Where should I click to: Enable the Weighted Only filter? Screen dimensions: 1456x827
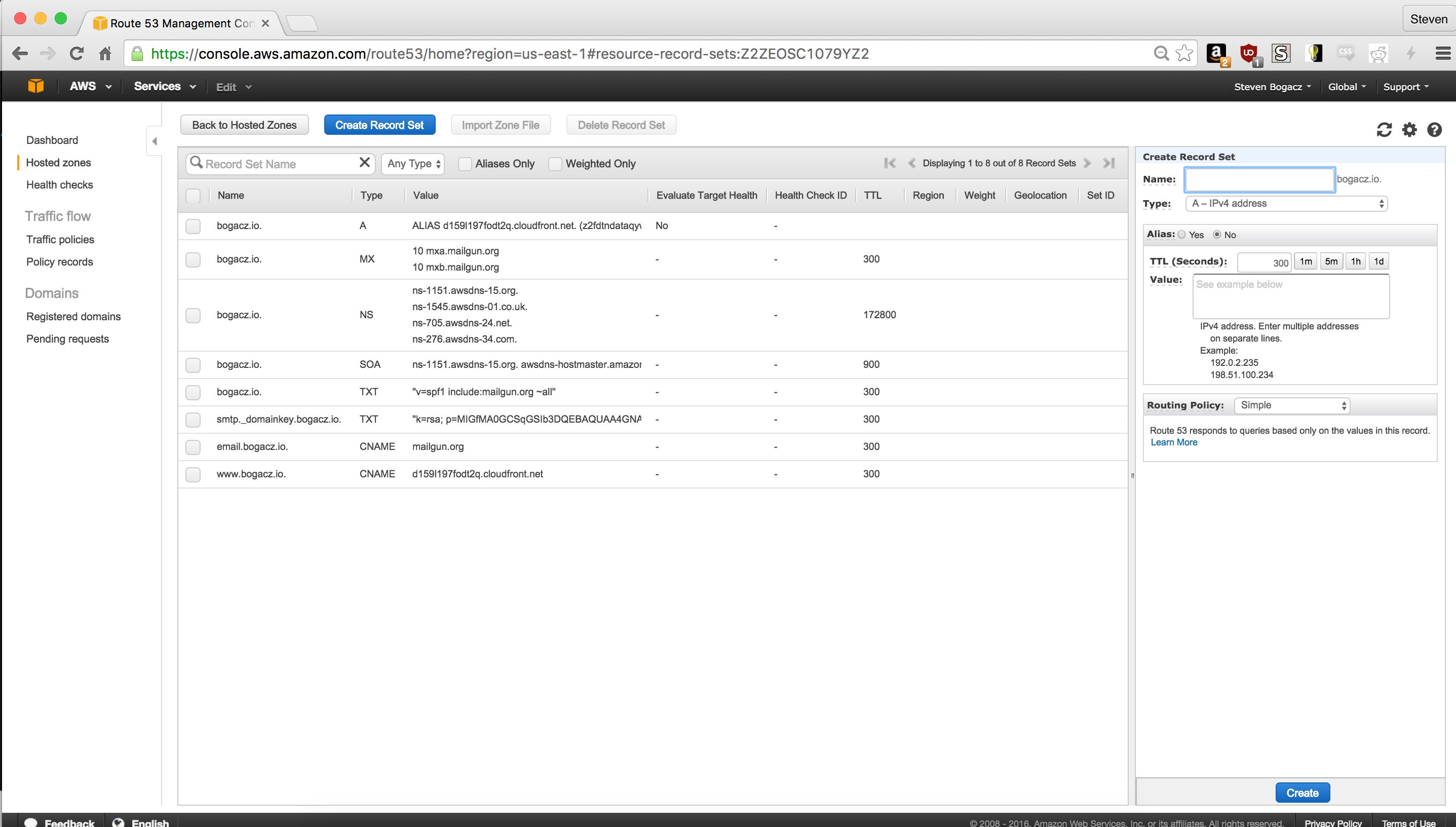pos(555,164)
